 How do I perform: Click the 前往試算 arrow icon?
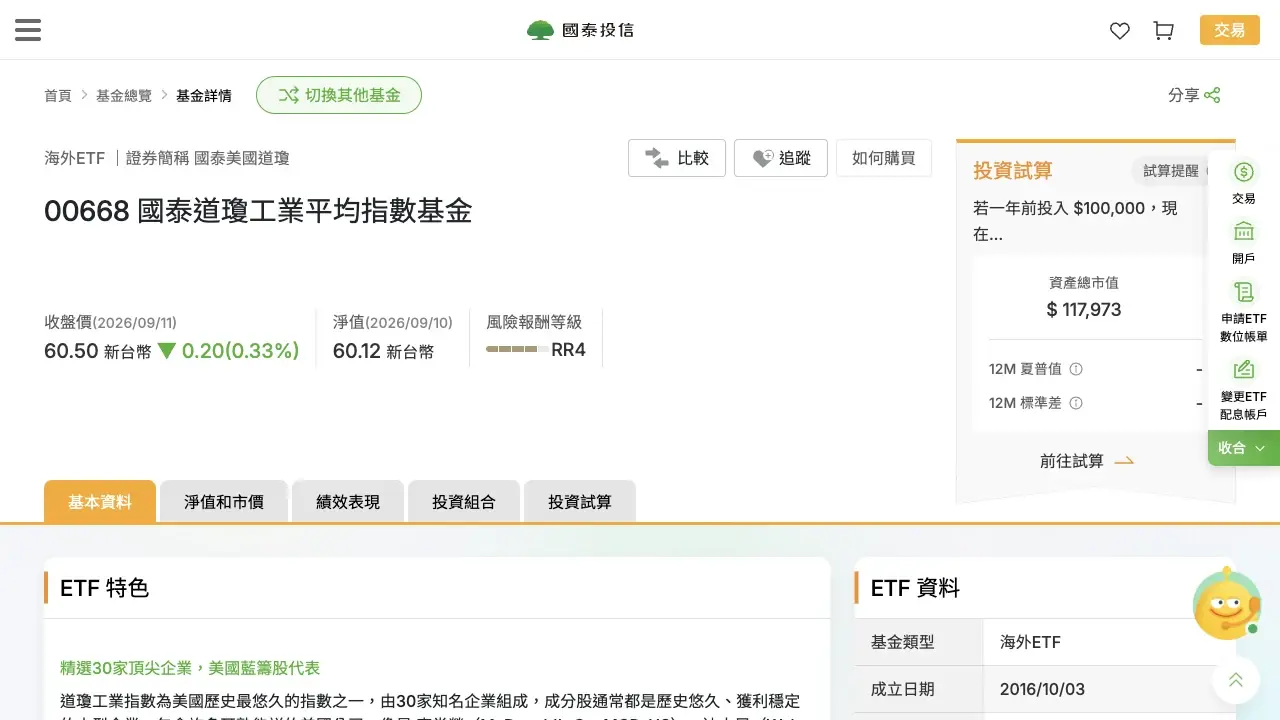pyautogui.click(x=1124, y=461)
